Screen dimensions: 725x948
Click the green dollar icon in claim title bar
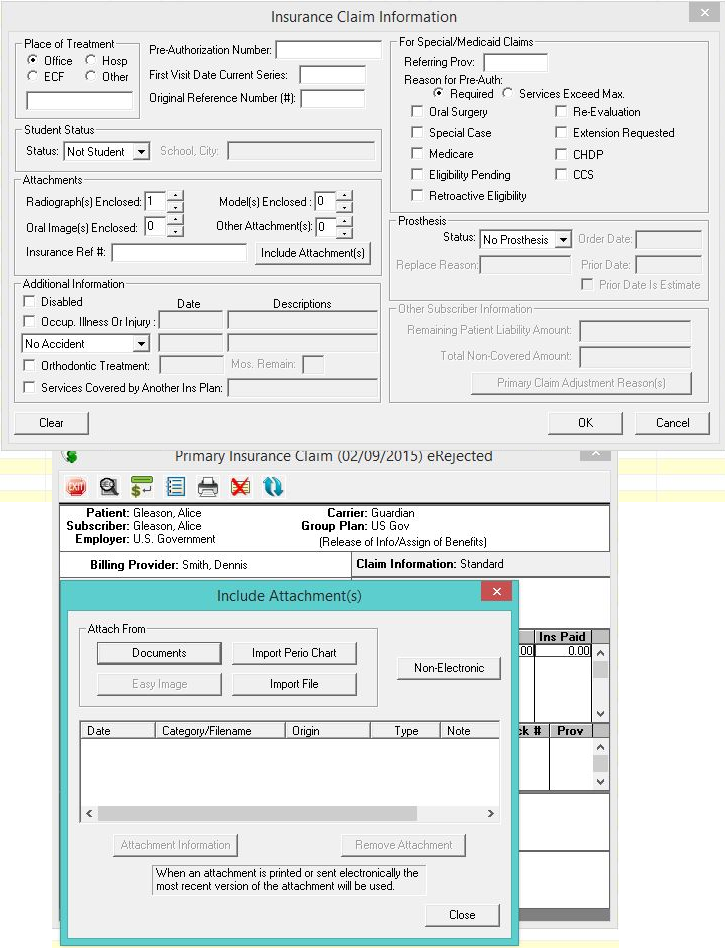pos(70,456)
